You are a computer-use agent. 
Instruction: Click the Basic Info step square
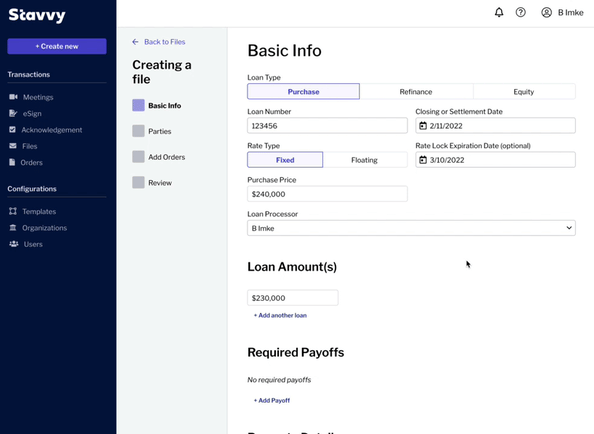pyautogui.click(x=138, y=105)
